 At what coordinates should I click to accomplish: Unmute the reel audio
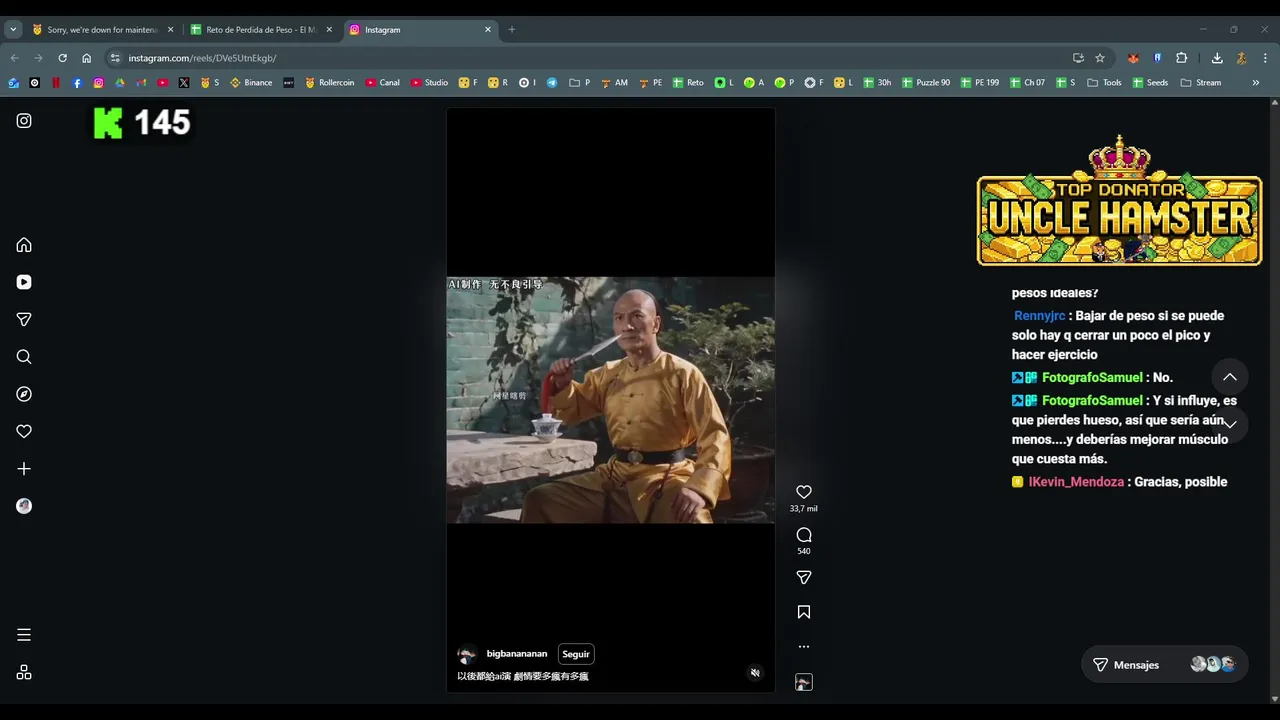click(755, 673)
